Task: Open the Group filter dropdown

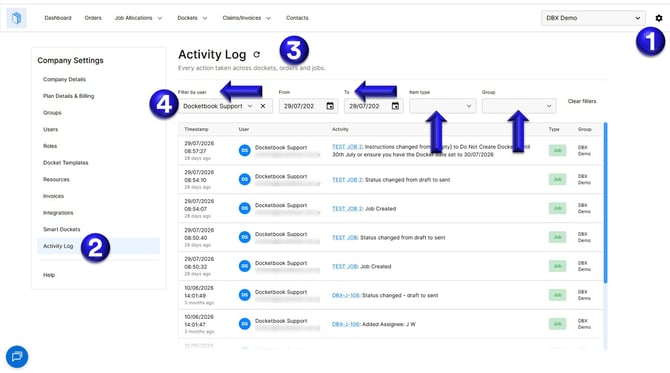Action: click(x=519, y=106)
